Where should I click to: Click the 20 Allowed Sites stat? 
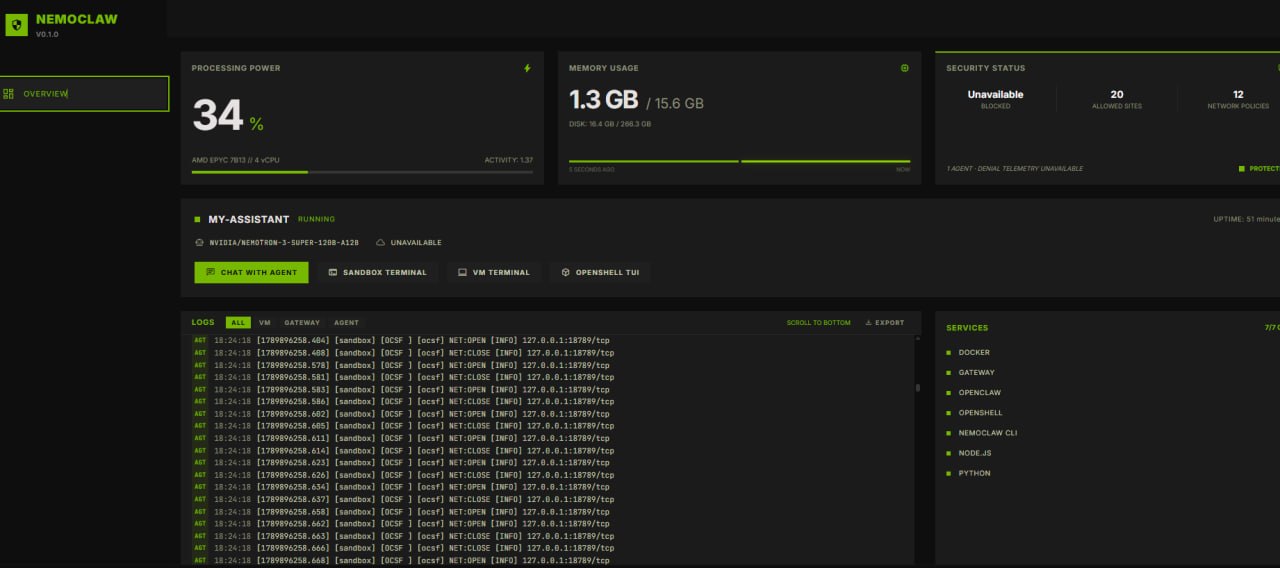pyautogui.click(x=1117, y=99)
